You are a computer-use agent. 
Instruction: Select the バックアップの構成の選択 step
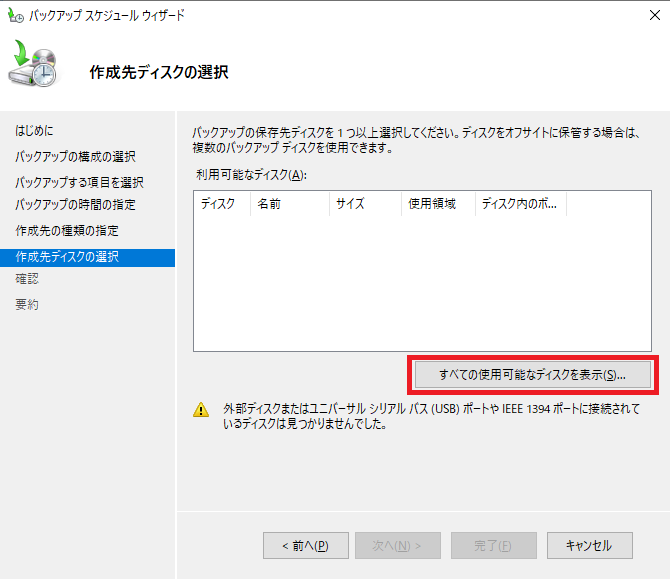coord(75,157)
